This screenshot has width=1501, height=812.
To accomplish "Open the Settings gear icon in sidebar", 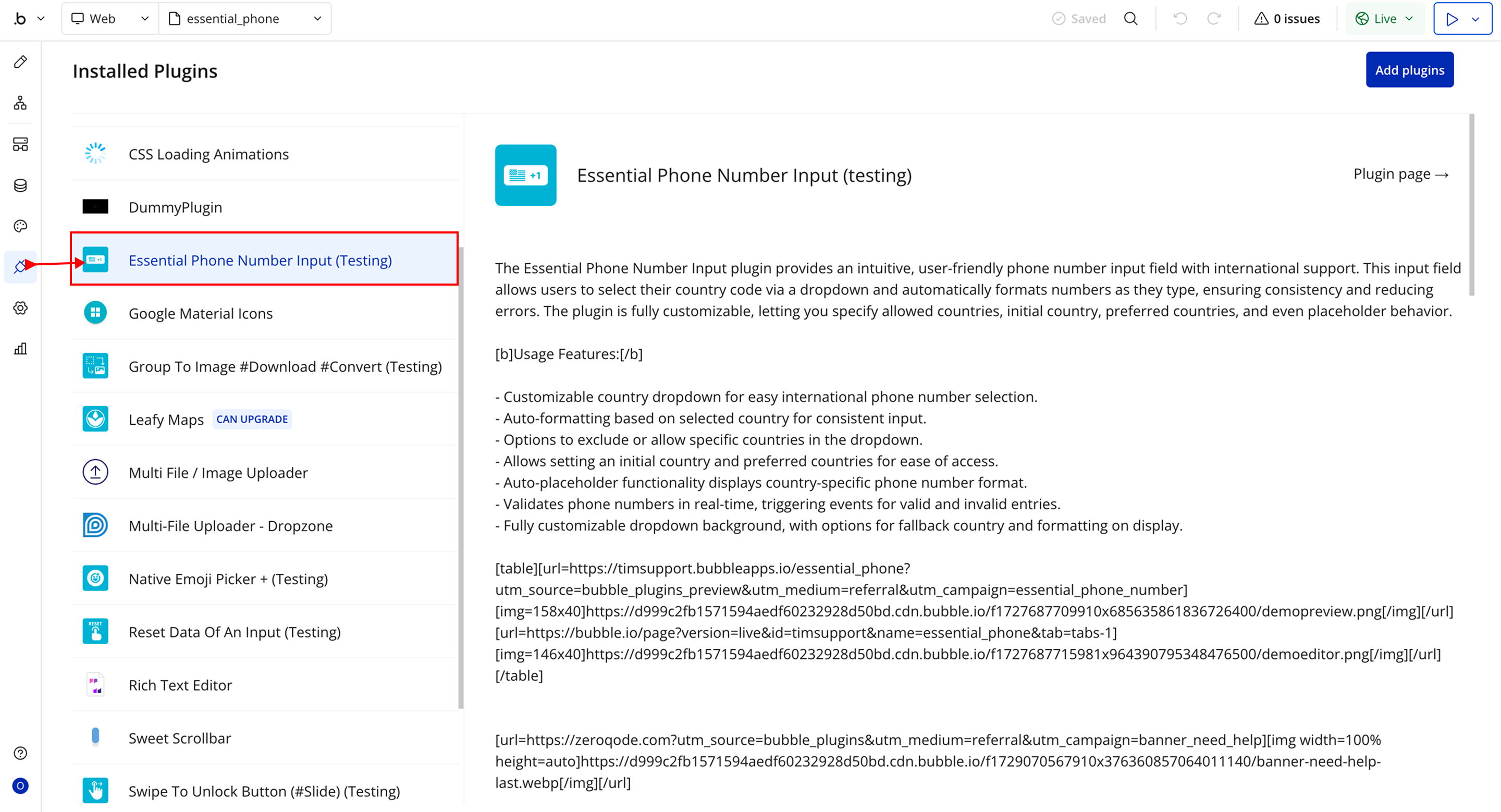I will click(20, 308).
